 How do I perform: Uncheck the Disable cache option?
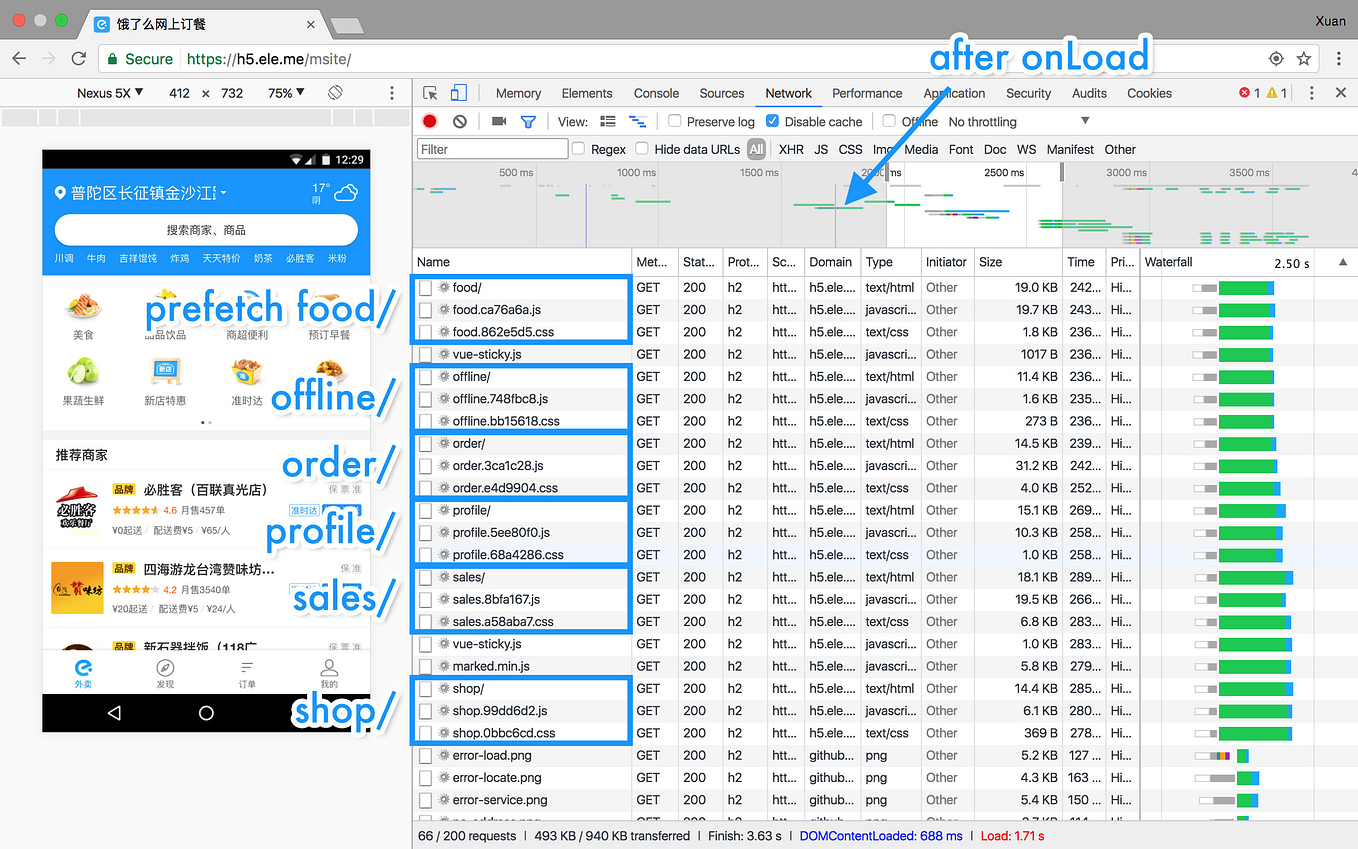pyautogui.click(x=773, y=121)
